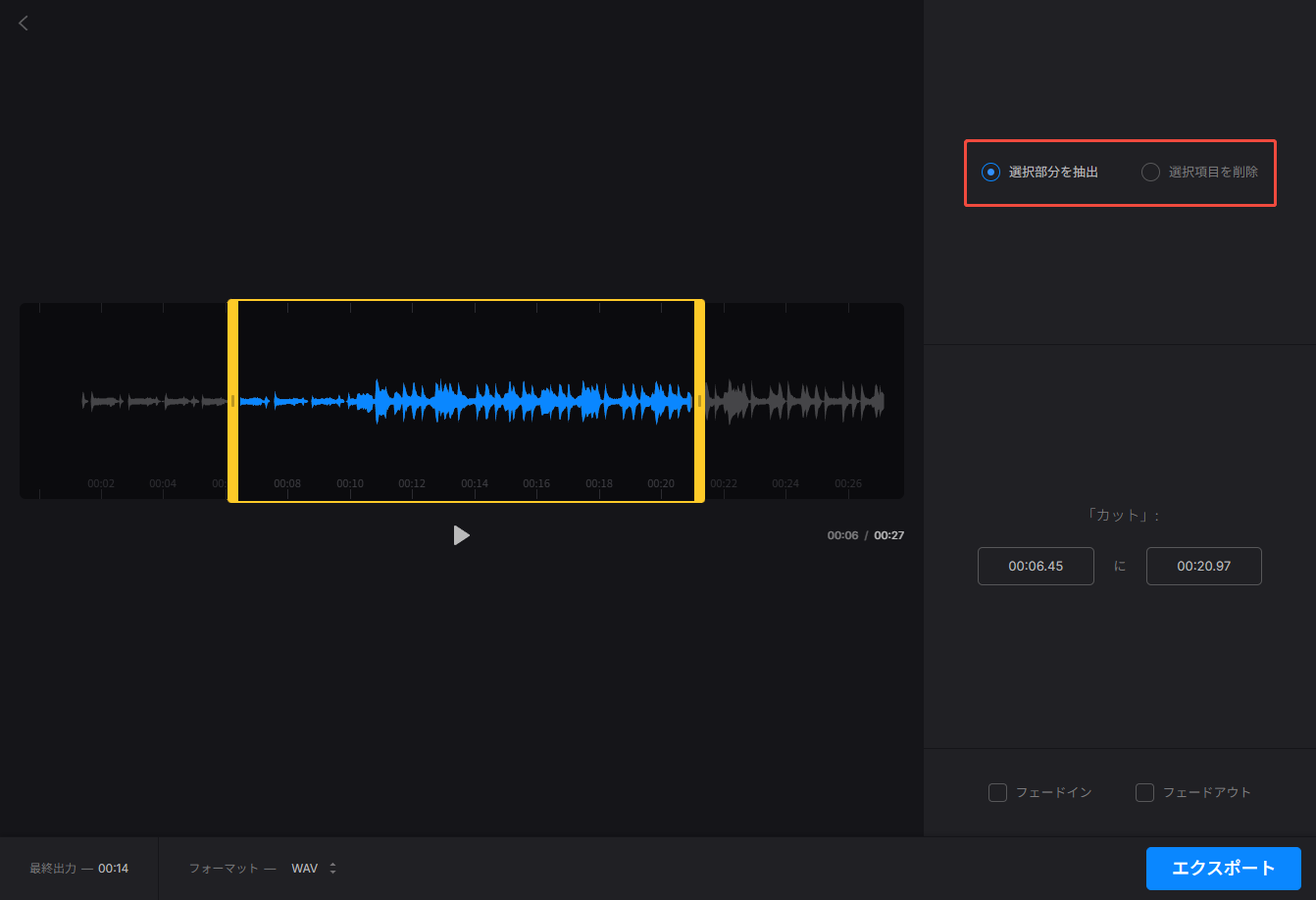Click the 00:24 mark on the timeline
The image size is (1316, 900).
click(x=785, y=483)
